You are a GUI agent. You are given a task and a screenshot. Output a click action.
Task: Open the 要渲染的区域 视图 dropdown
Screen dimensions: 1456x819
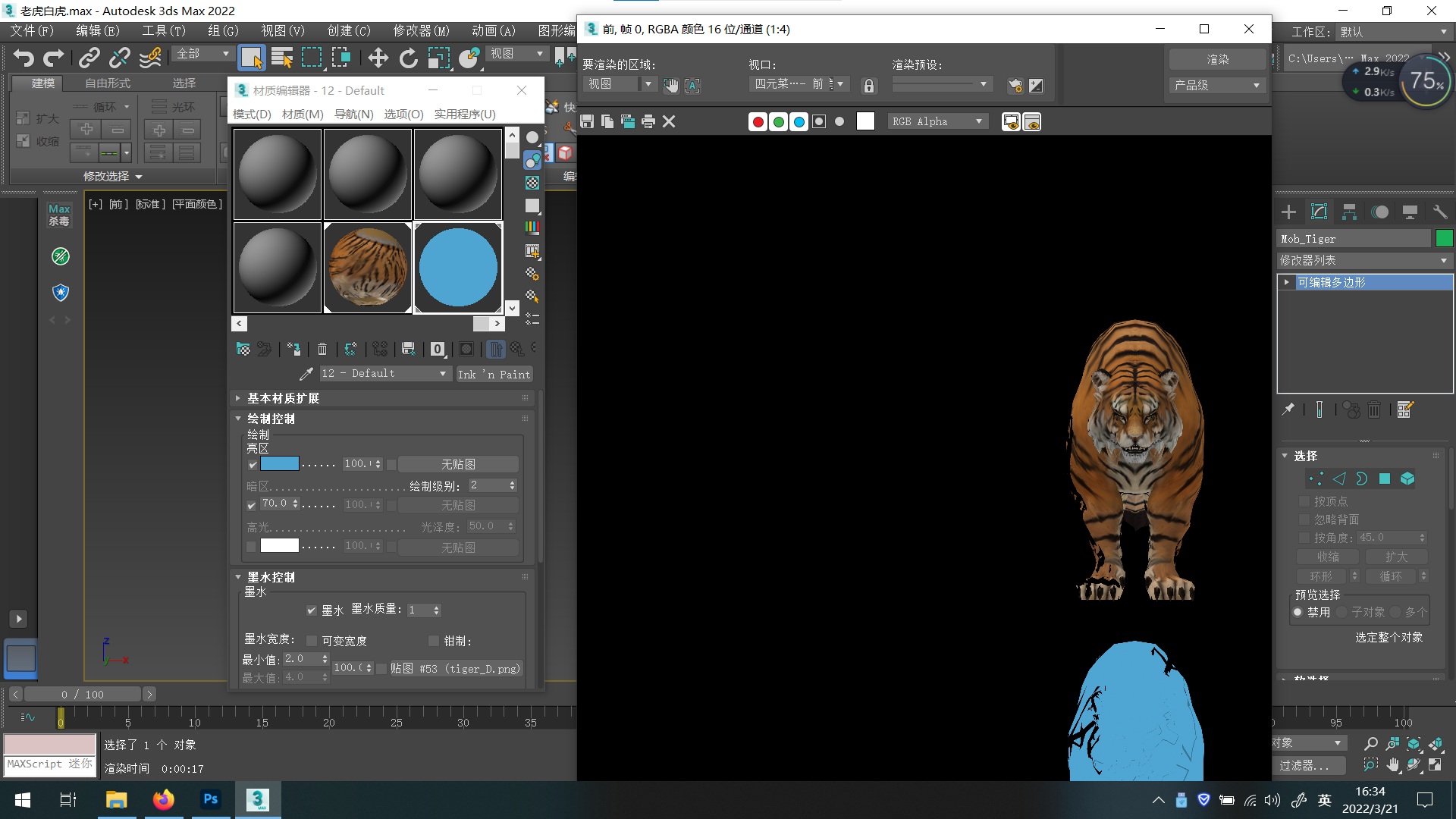click(x=620, y=84)
